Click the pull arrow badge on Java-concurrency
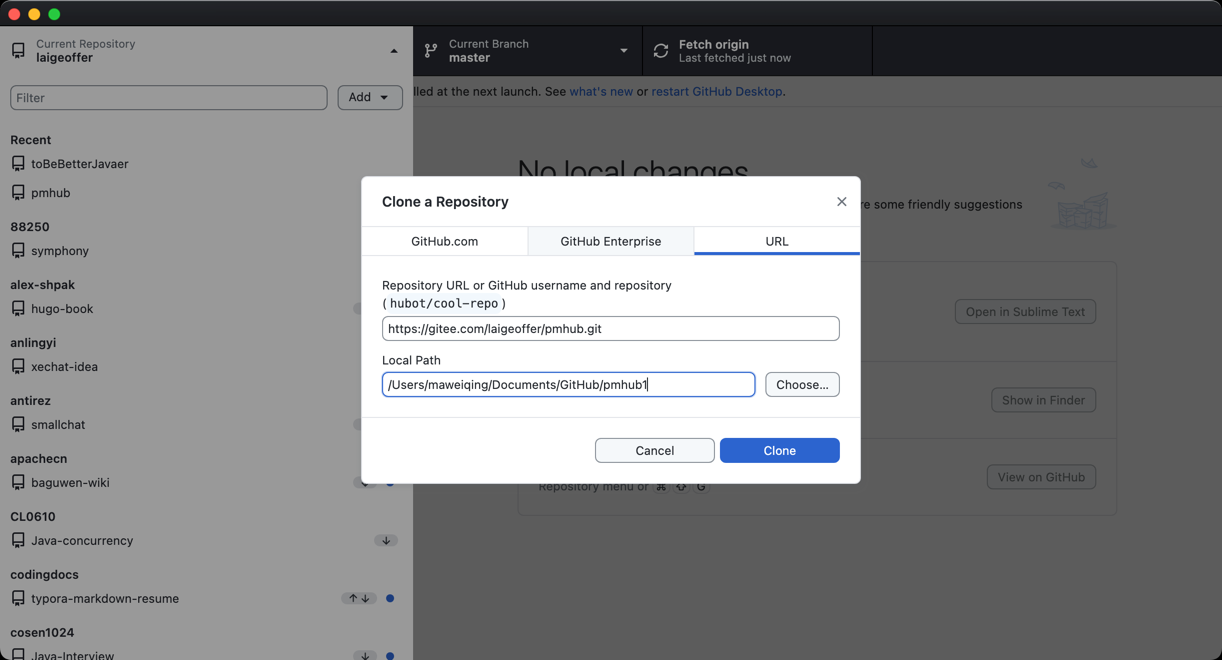Viewport: 1222px width, 660px height. coord(386,541)
